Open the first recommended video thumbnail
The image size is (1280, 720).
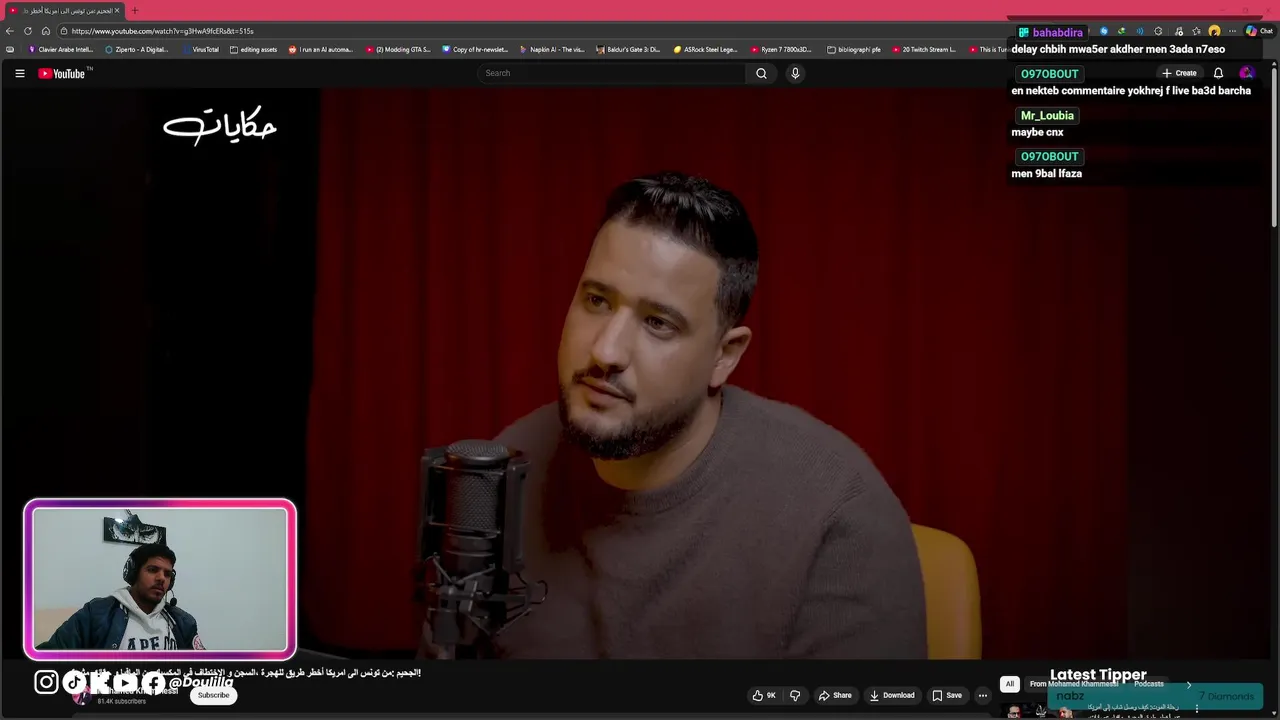1040,711
